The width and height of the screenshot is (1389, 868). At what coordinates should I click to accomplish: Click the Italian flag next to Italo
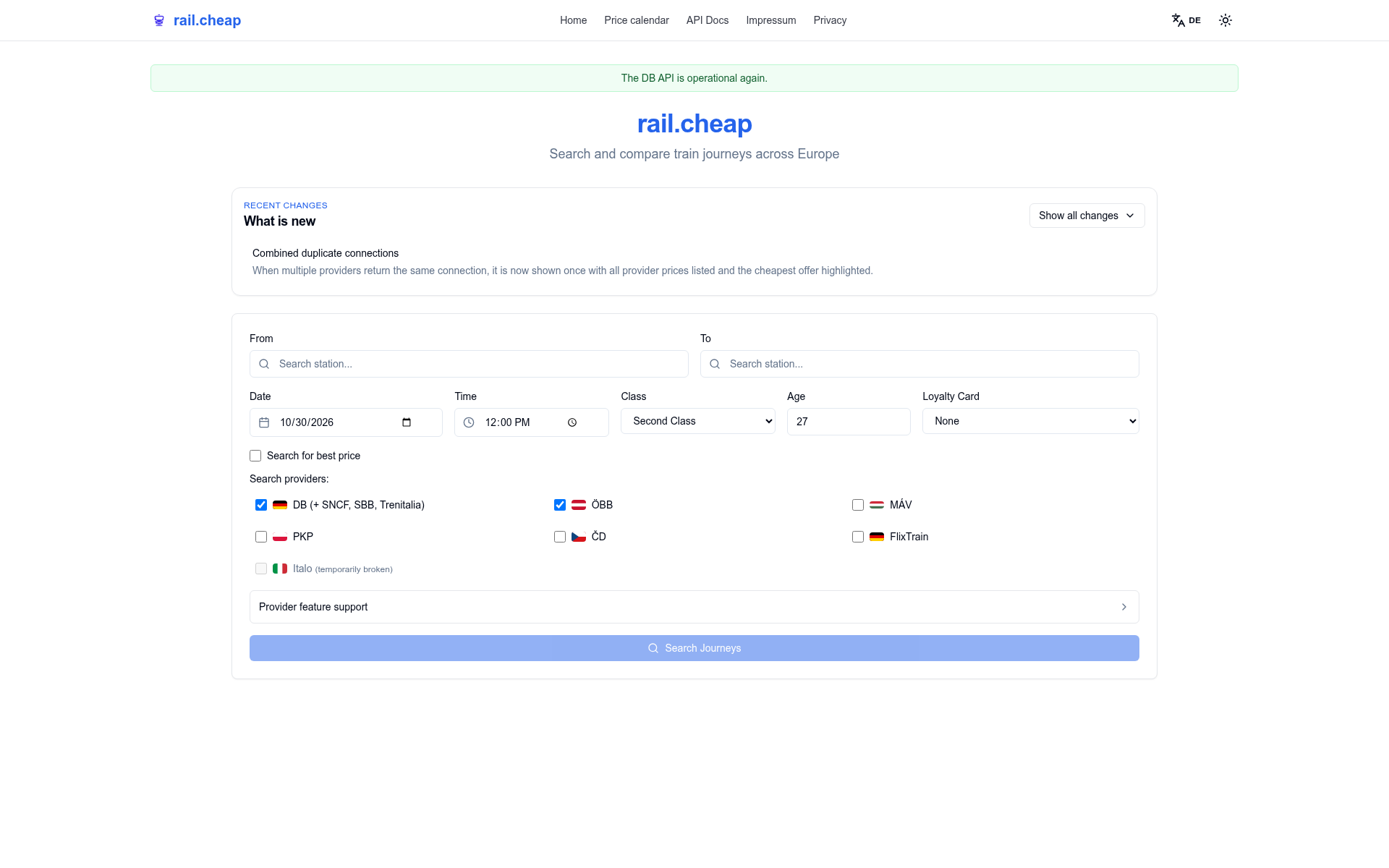[x=280, y=569]
